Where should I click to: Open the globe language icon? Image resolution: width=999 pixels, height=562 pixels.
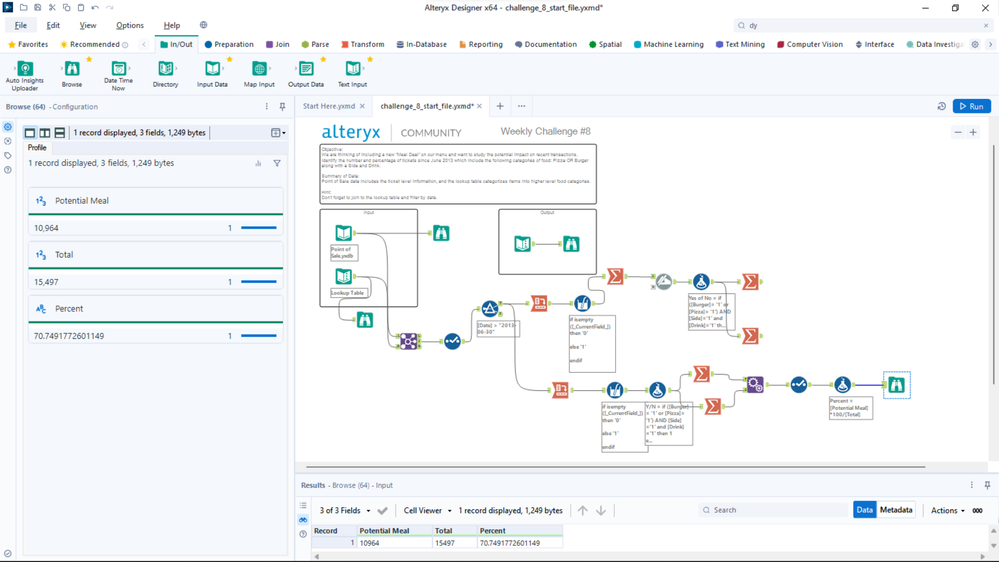click(203, 25)
